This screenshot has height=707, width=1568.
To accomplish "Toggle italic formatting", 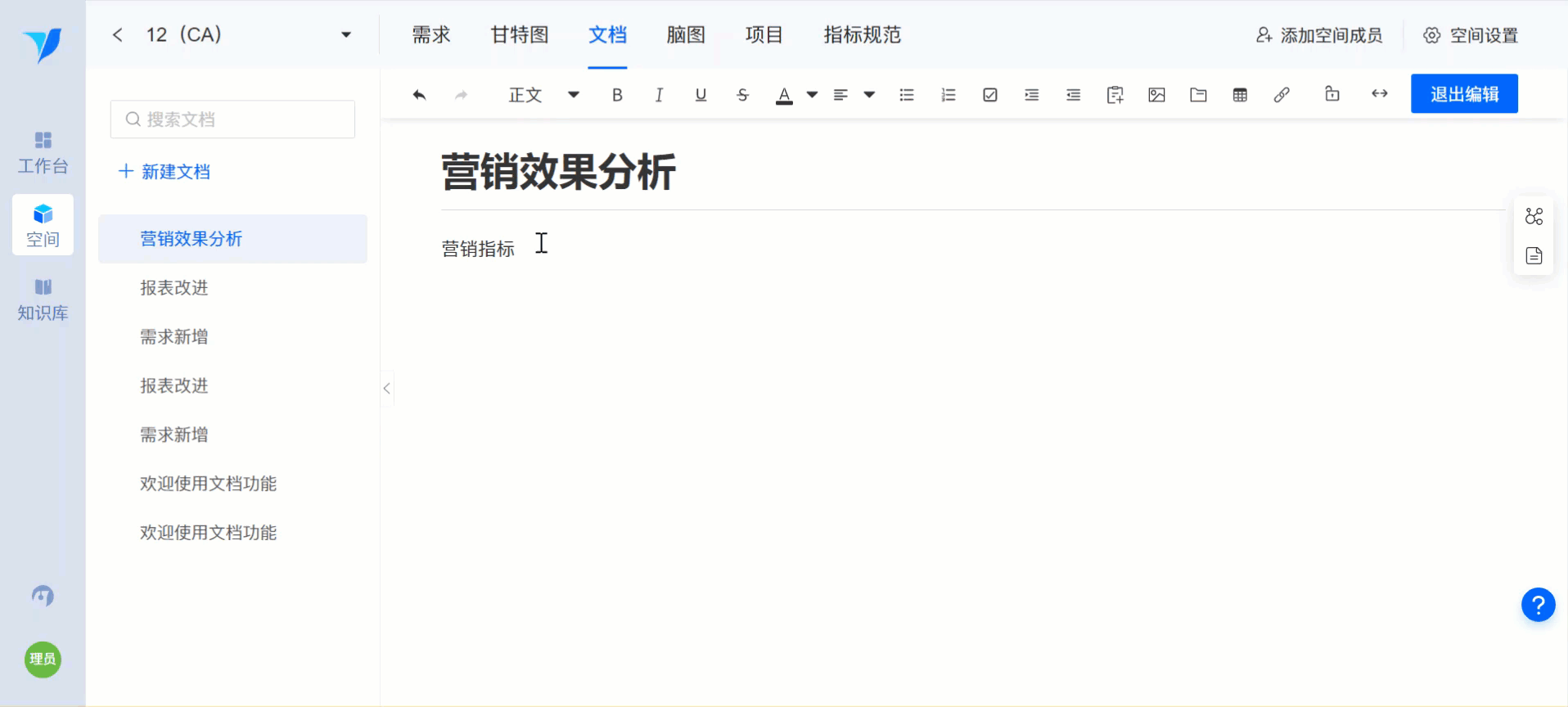I will click(x=659, y=95).
